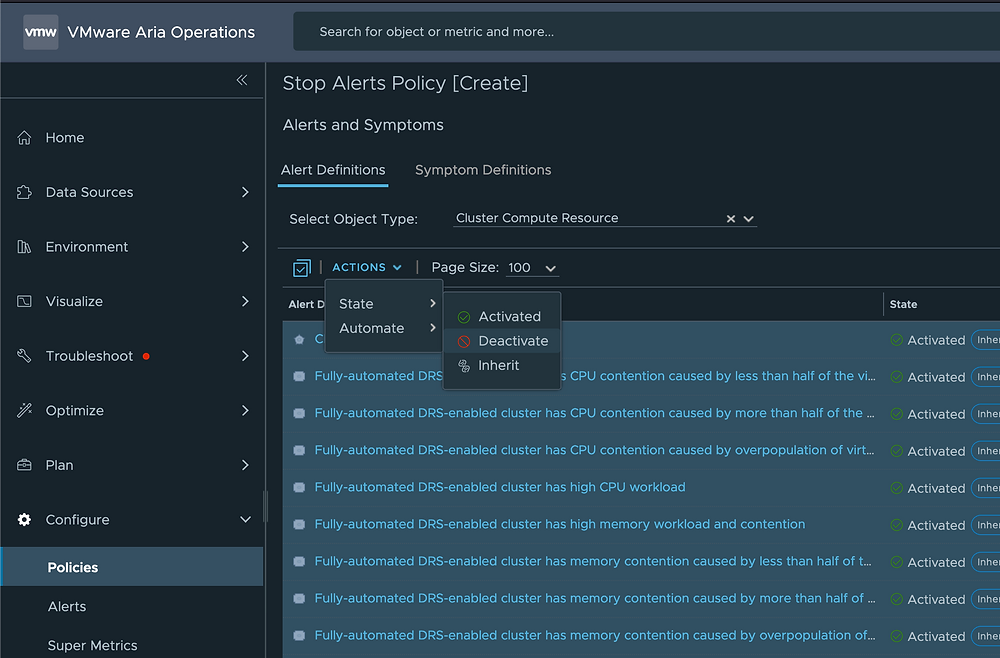
Task: Expand the Optimize menu chevron
Action: (245, 411)
